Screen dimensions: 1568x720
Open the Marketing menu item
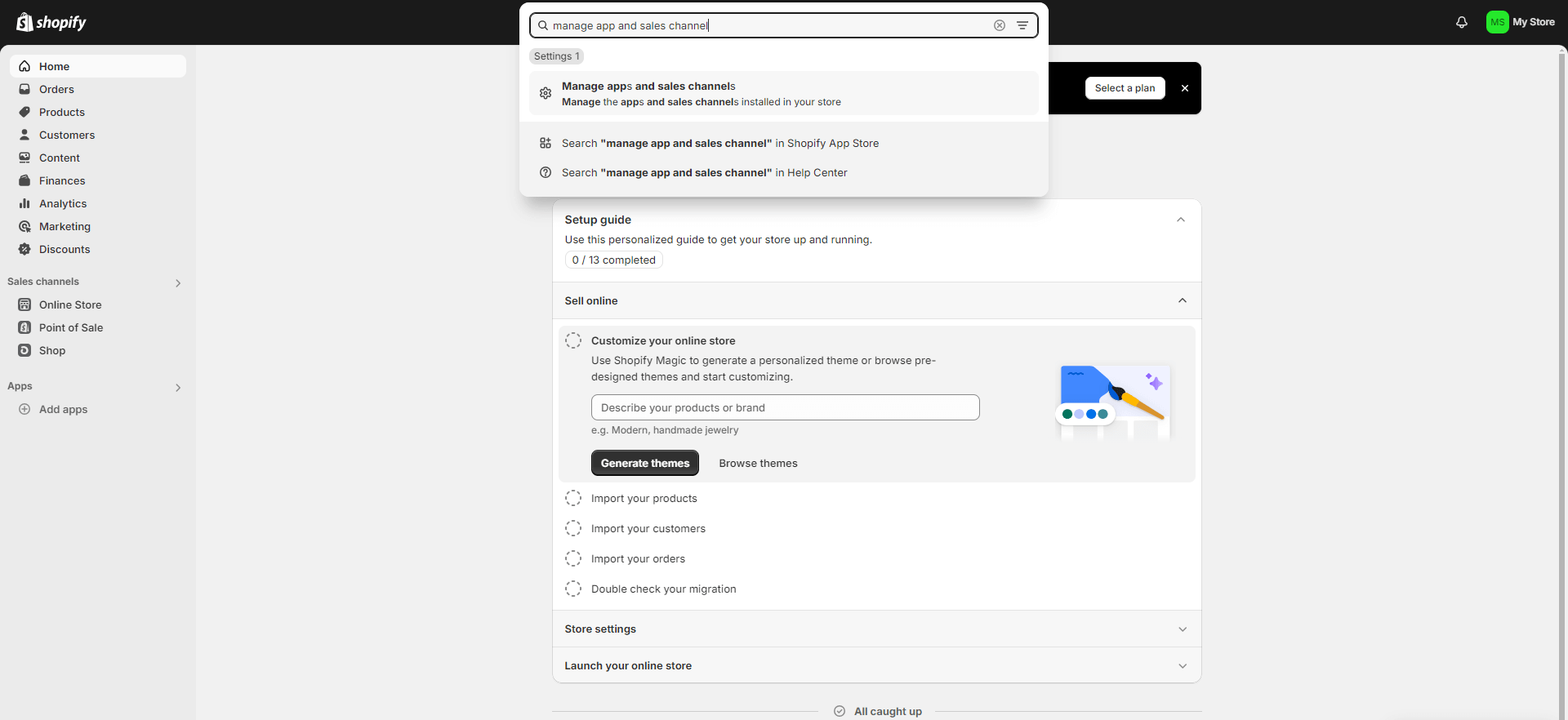click(x=98, y=226)
